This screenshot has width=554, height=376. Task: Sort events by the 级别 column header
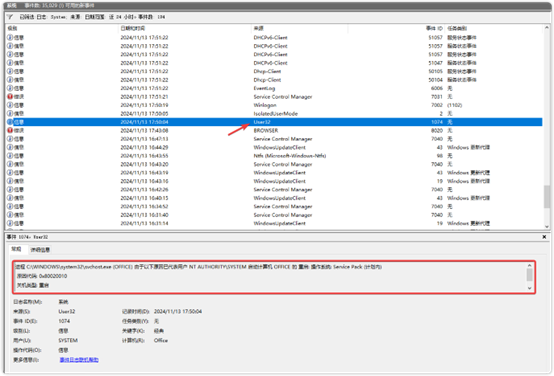[61, 28]
